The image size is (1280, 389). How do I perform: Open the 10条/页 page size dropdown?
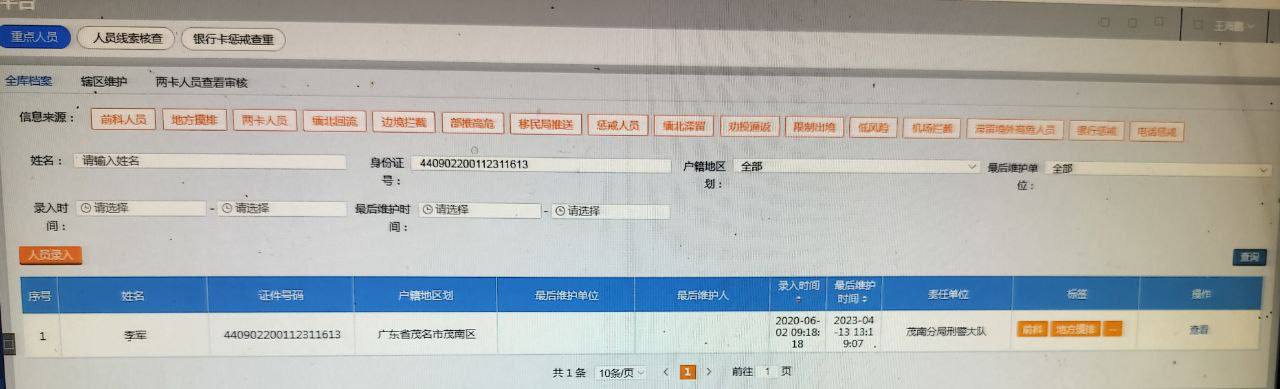click(x=620, y=372)
